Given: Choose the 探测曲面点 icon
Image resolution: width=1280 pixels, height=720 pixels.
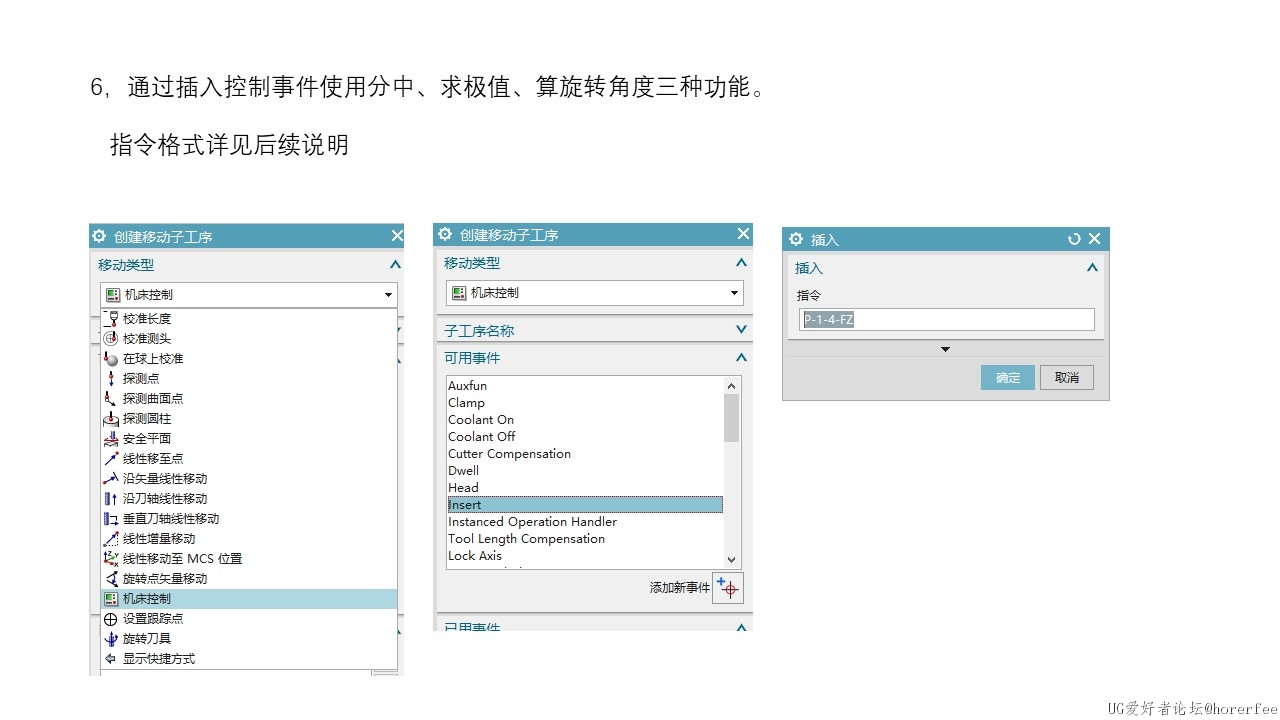Looking at the screenshot, I should [111, 398].
